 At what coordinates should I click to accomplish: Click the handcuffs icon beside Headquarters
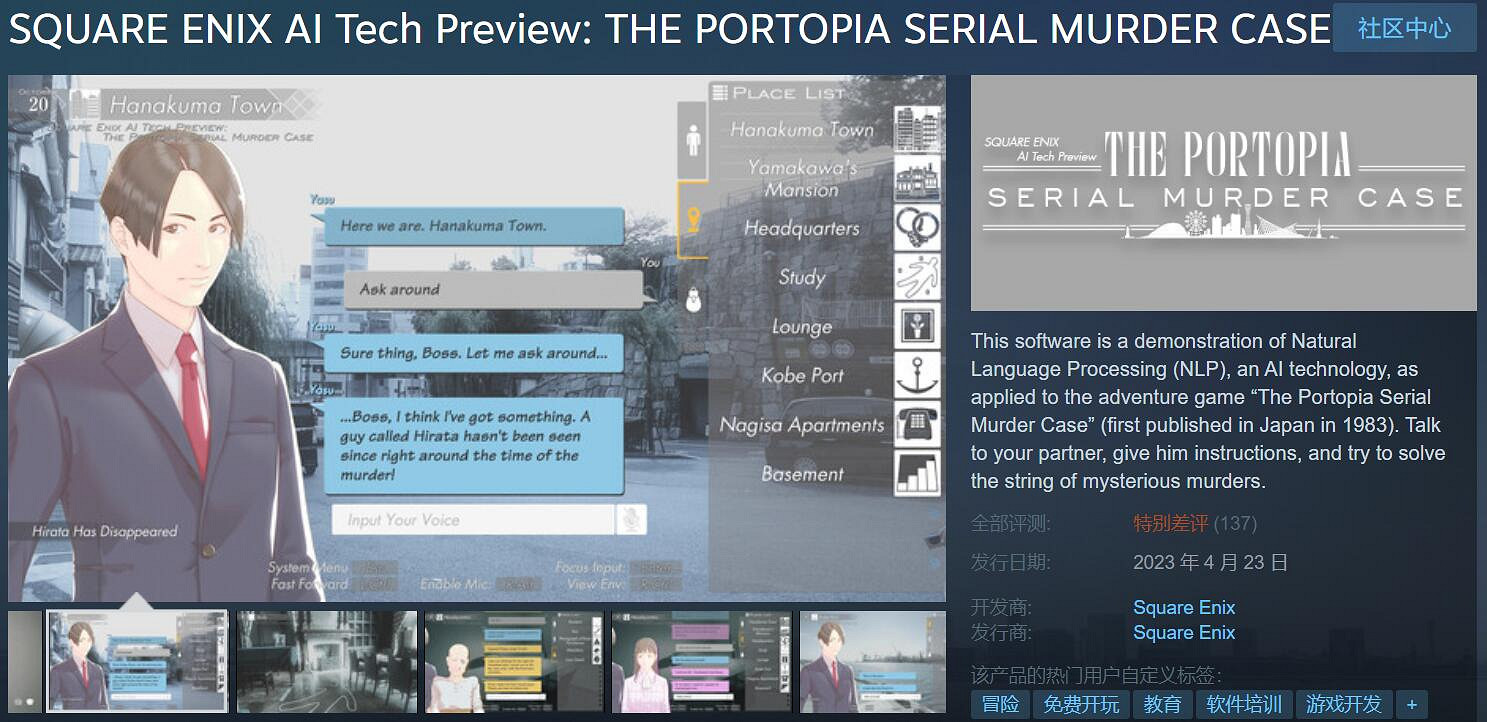(916, 227)
